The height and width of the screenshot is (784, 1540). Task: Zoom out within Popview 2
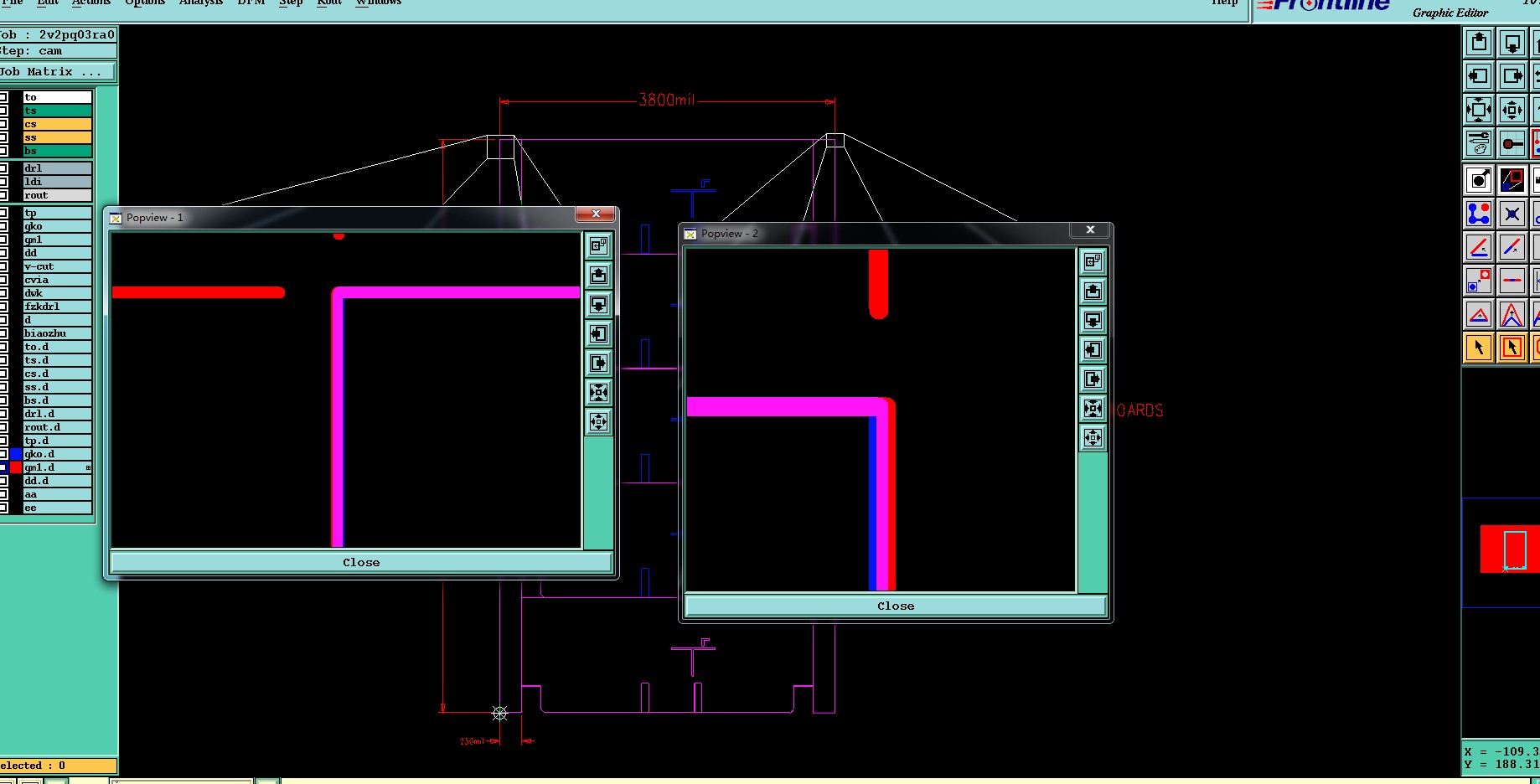(x=1093, y=437)
